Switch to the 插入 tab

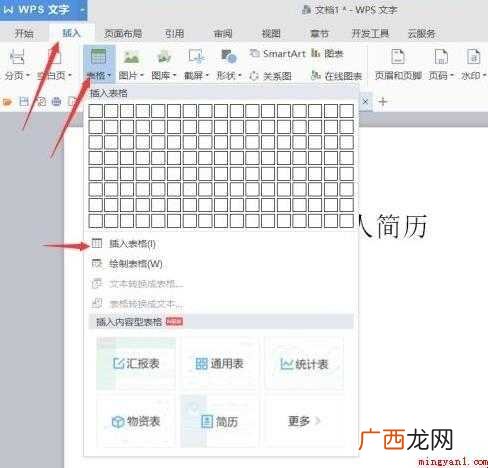click(71, 33)
